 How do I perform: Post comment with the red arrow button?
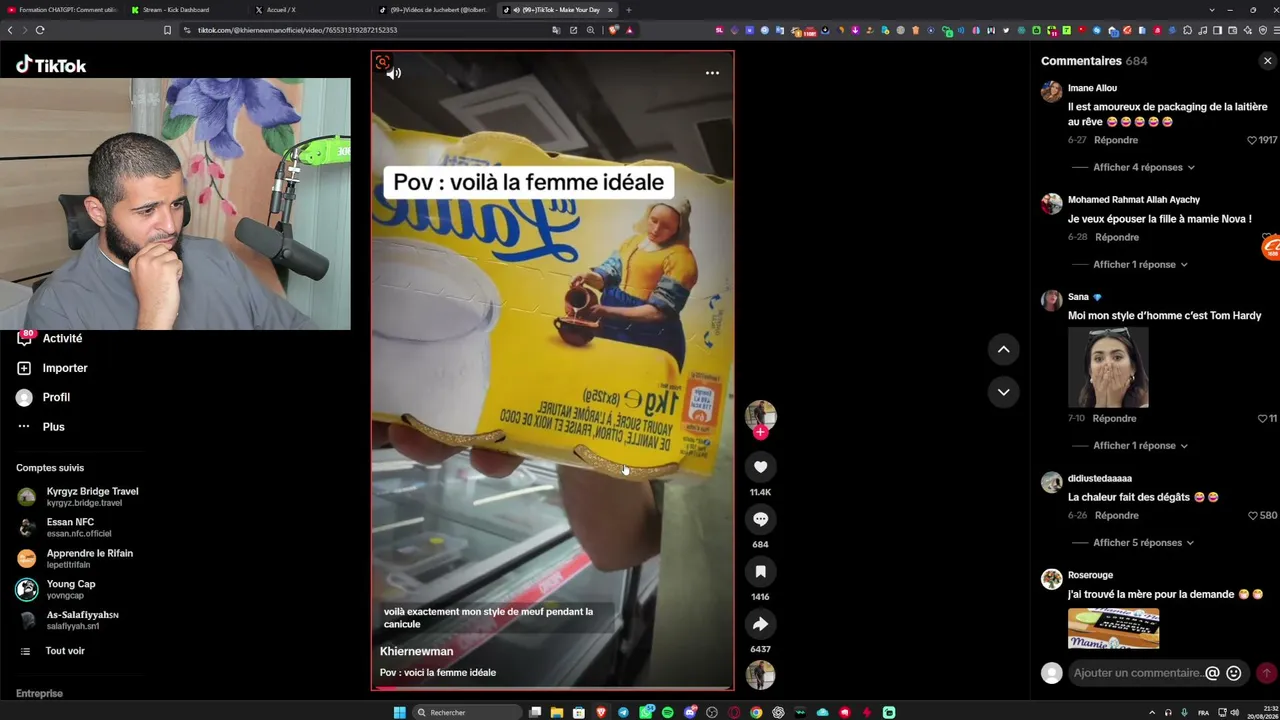(x=1266, y=673)
